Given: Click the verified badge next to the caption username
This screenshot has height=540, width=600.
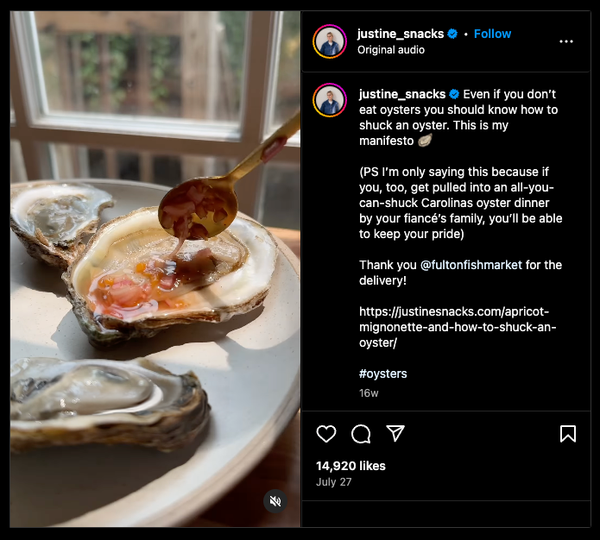Looking at the screenshot, I should click(x=454, y=94).
